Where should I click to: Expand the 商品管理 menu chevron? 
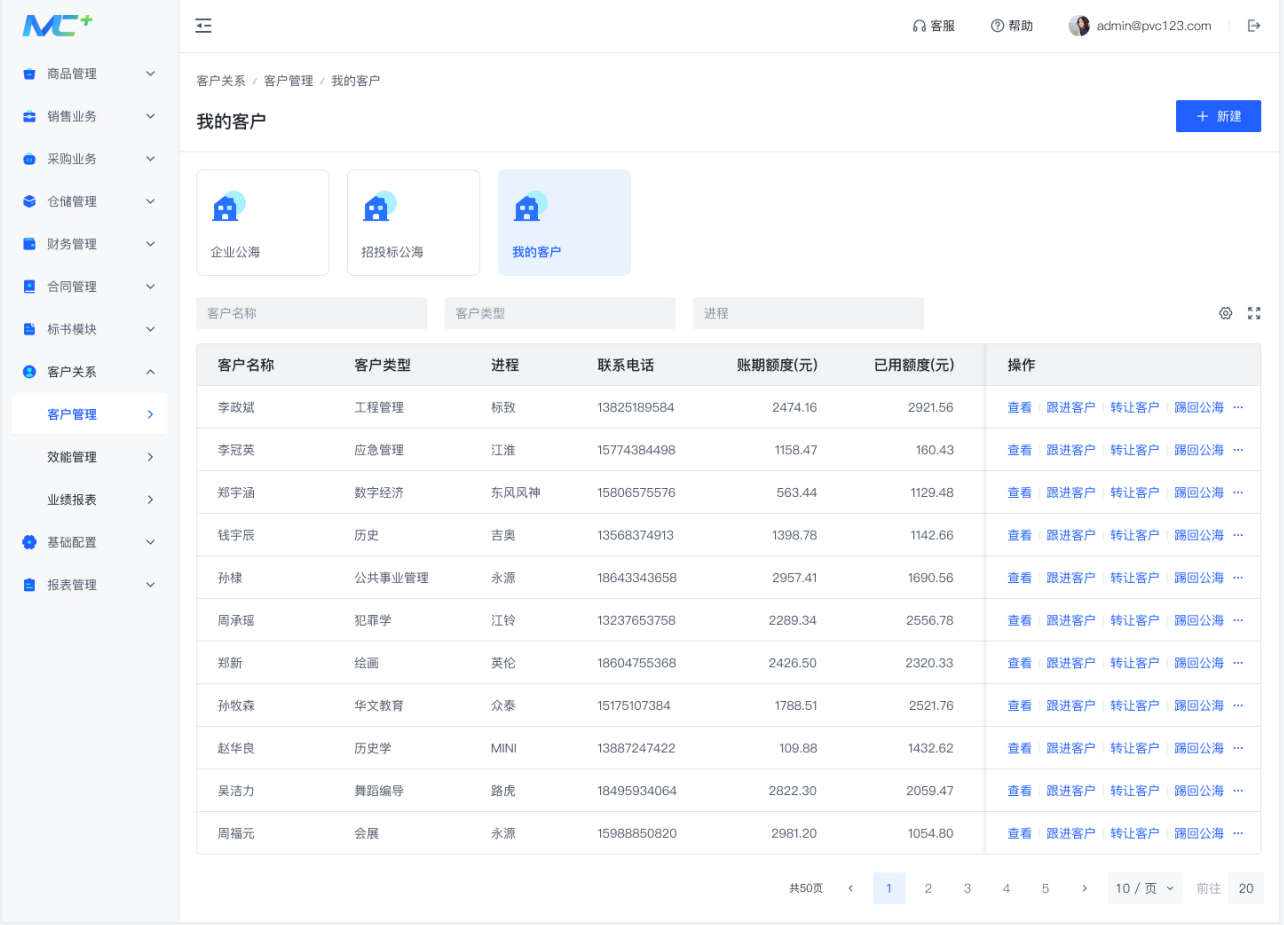click(150, 74)
